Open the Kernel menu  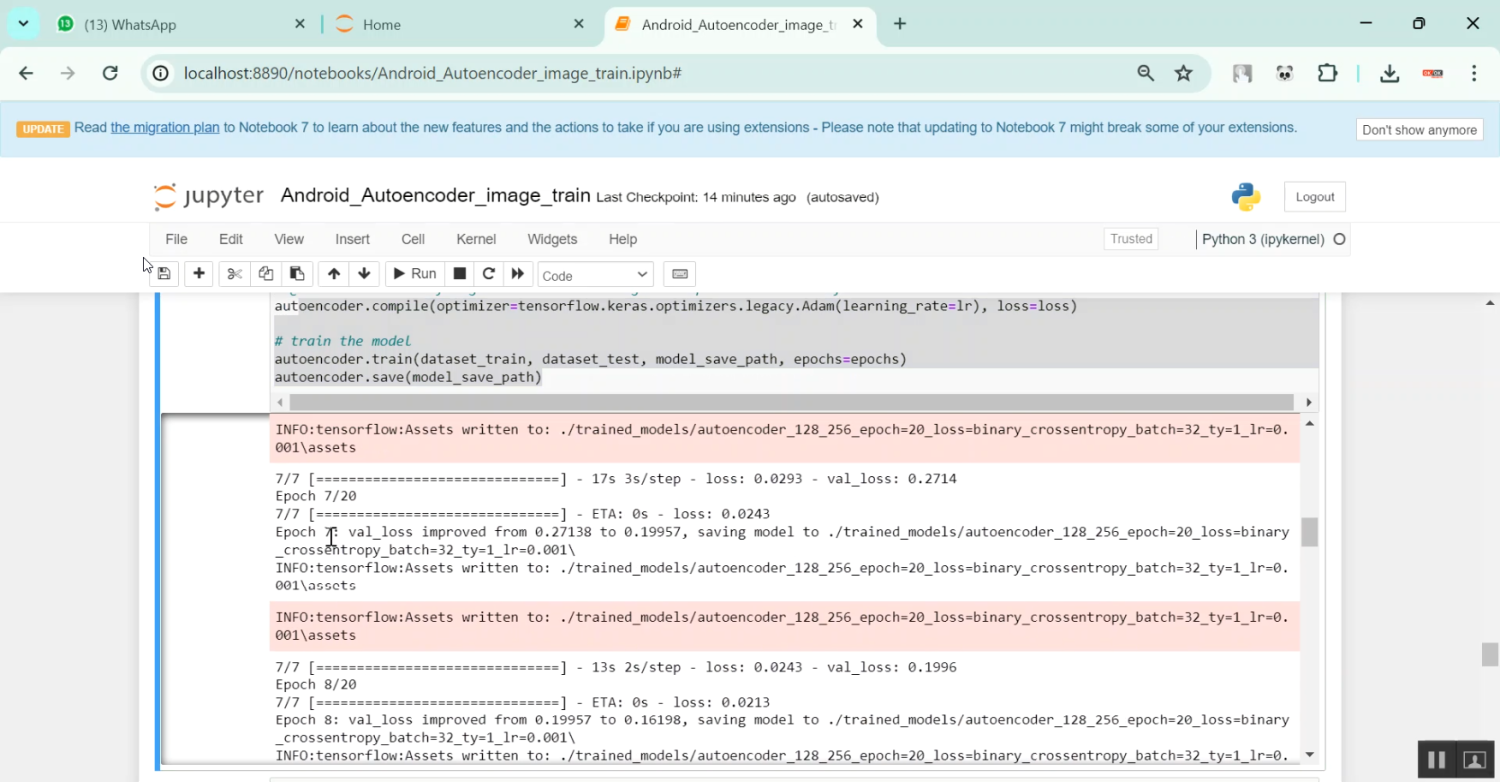[476, 239]
